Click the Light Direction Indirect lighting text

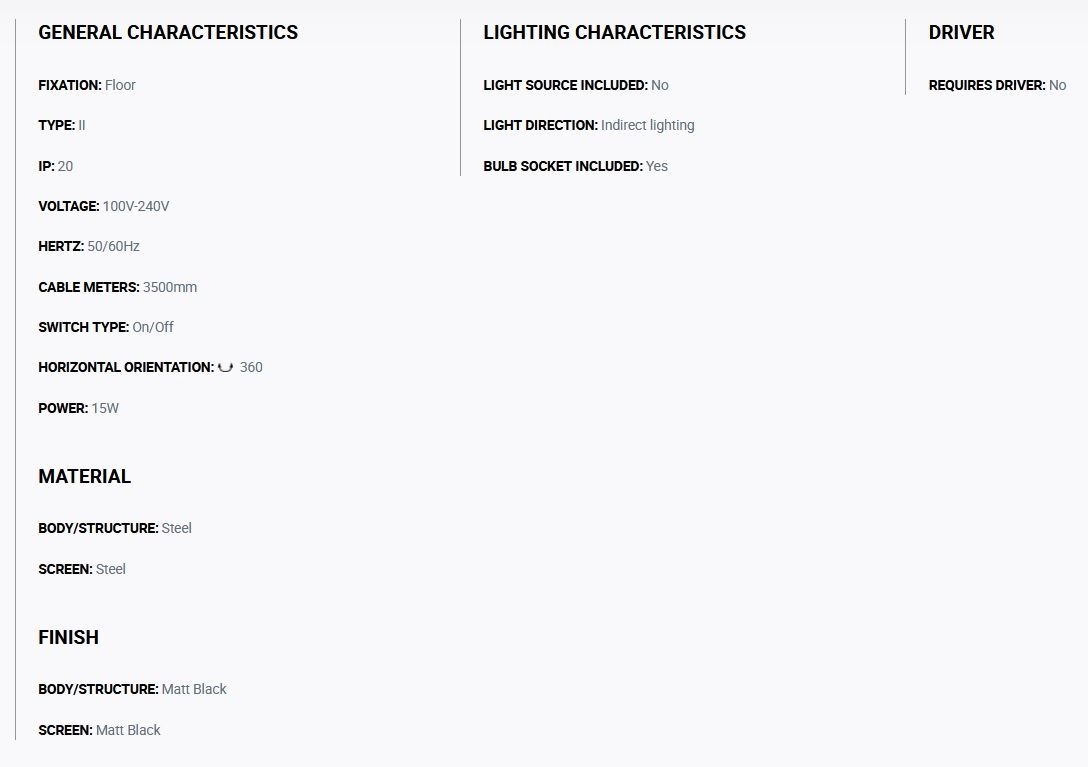(647, 126)
